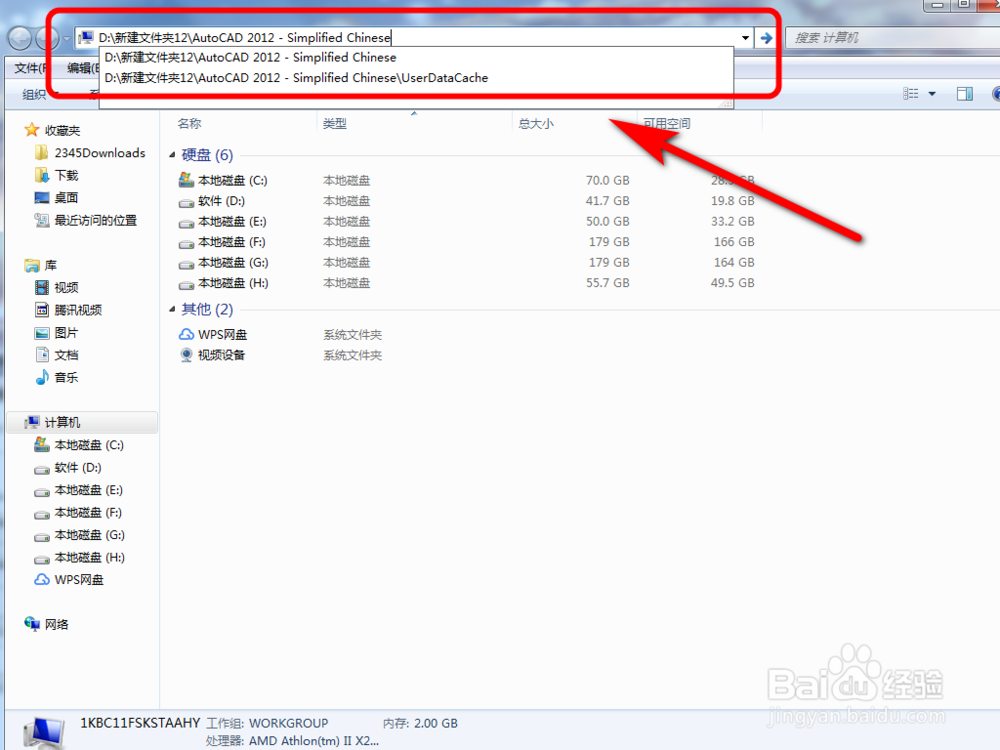Open the 文件 menu
The image size is (1000, 750).
[x=29, y=68]
